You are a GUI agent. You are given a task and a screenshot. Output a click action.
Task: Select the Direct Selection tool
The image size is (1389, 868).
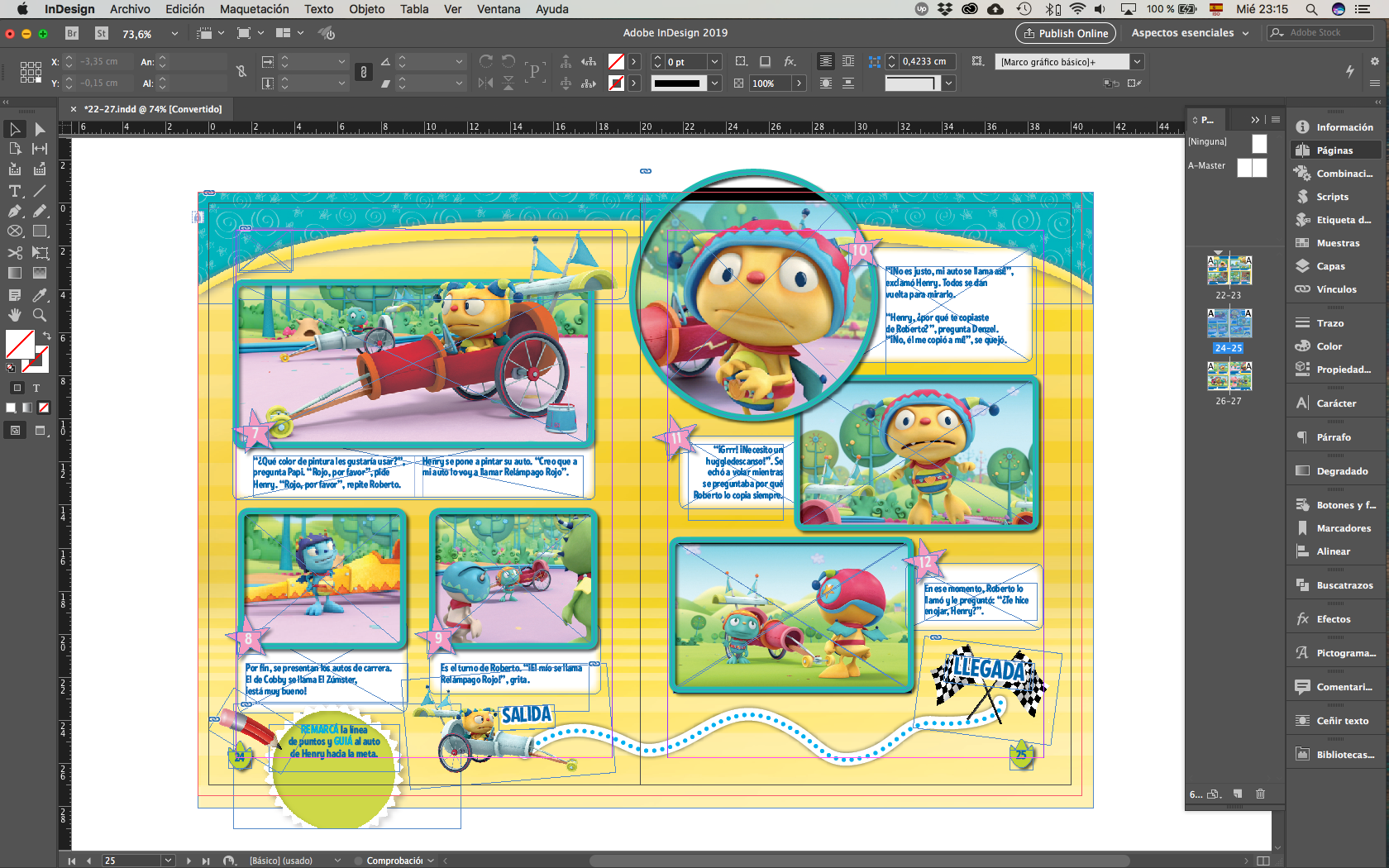40,129
